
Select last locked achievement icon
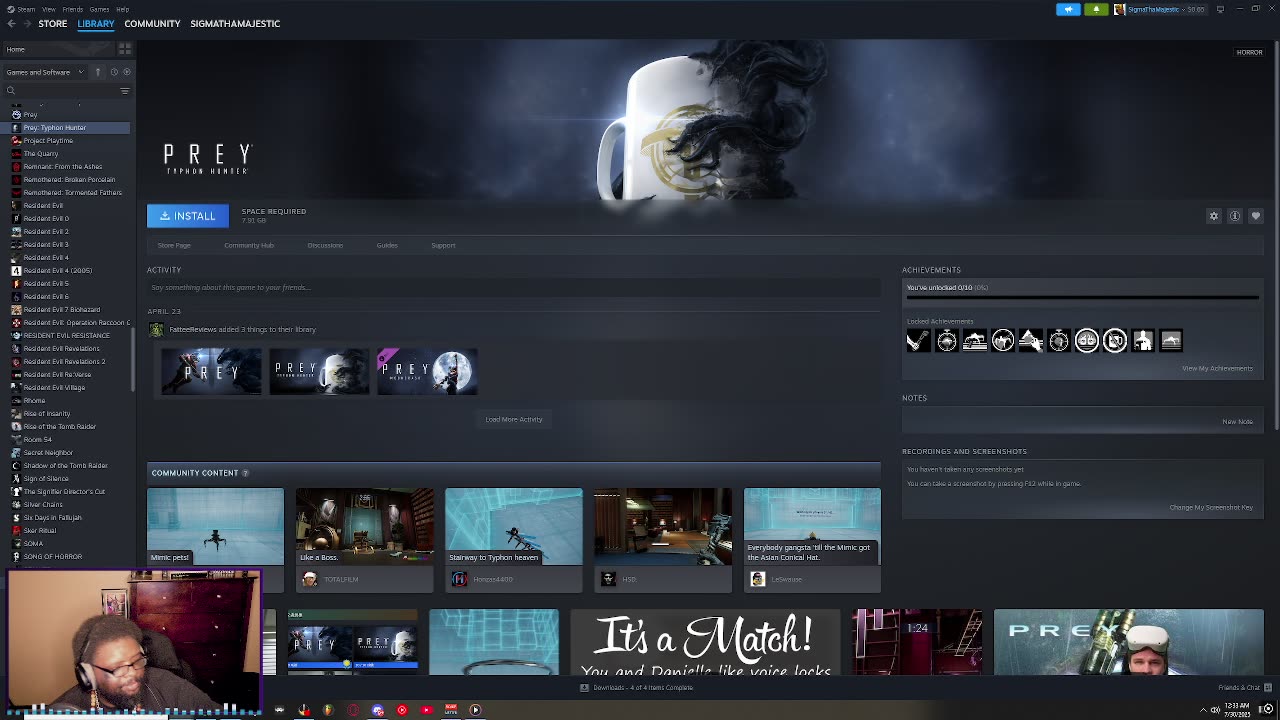(x=1171, y=341)
